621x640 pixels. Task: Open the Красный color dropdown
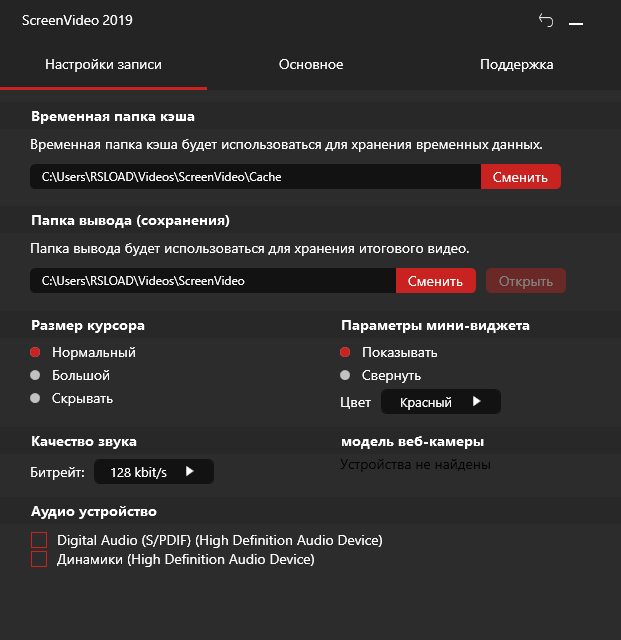pos(440,402)
